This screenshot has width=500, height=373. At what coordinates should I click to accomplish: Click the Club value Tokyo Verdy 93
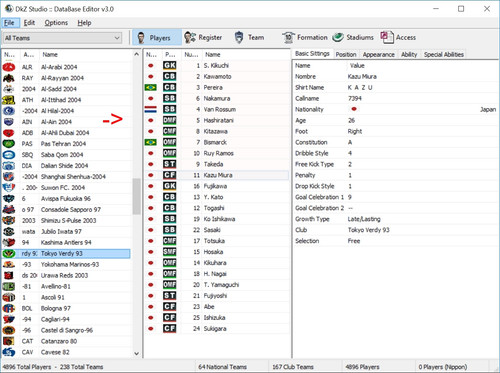[368, 230]
